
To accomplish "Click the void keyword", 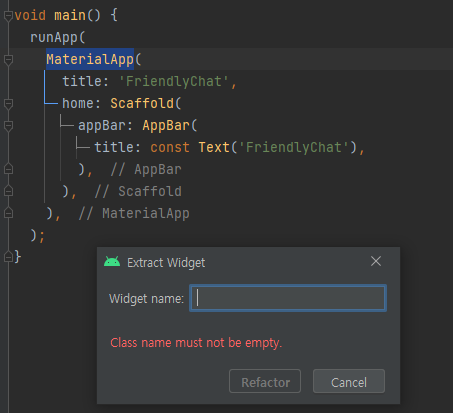I will [x=30, y=15].
